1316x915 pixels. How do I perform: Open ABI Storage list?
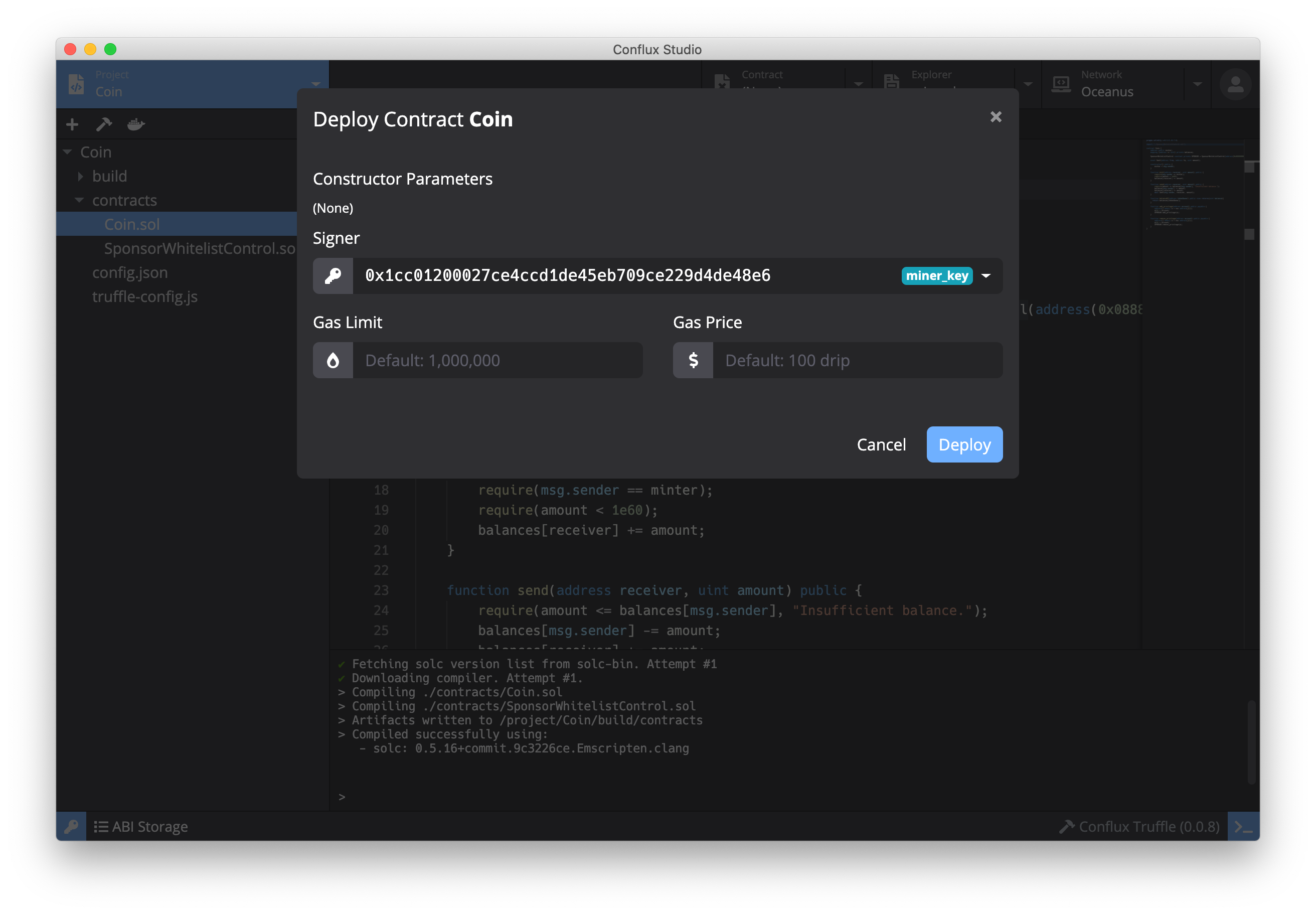tap(141, 826)
